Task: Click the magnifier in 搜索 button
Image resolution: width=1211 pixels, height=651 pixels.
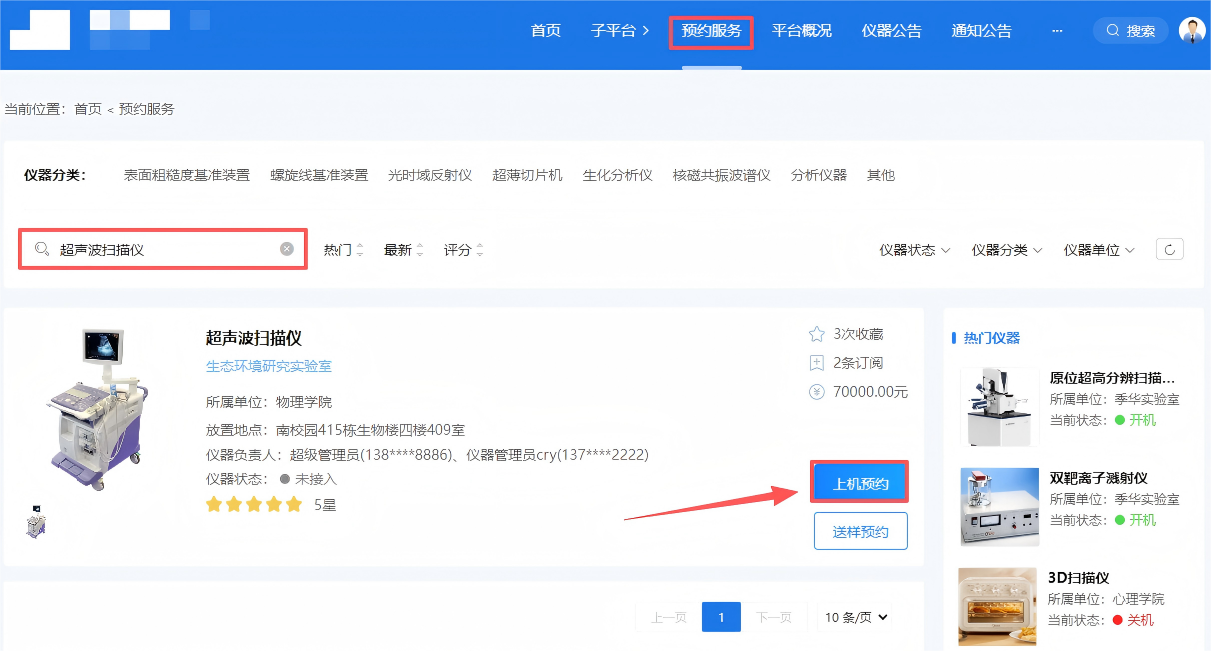Action: point(1112,31)
